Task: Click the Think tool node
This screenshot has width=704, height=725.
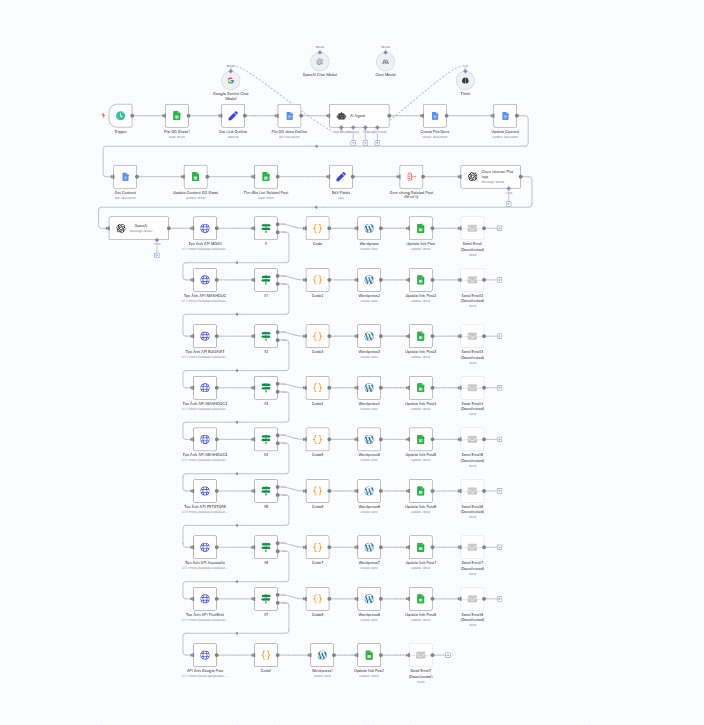Action: (465, 81)
